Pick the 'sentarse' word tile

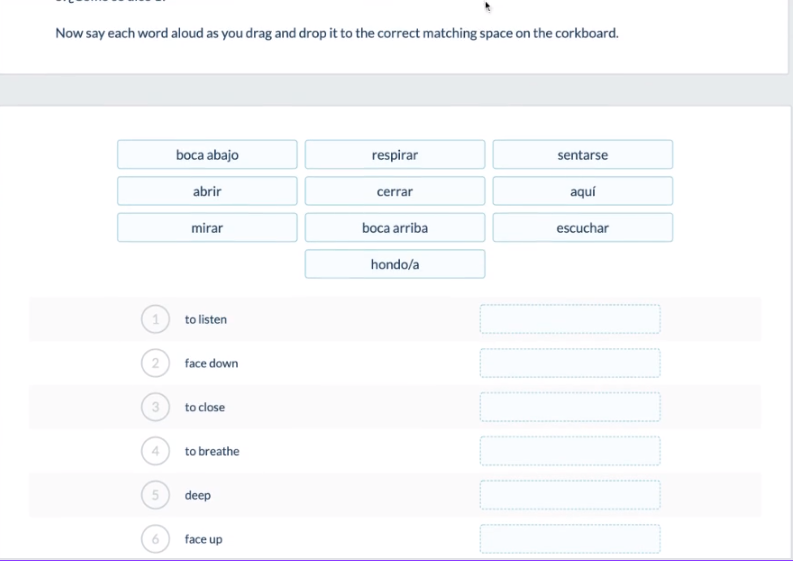tap(582, 155)
